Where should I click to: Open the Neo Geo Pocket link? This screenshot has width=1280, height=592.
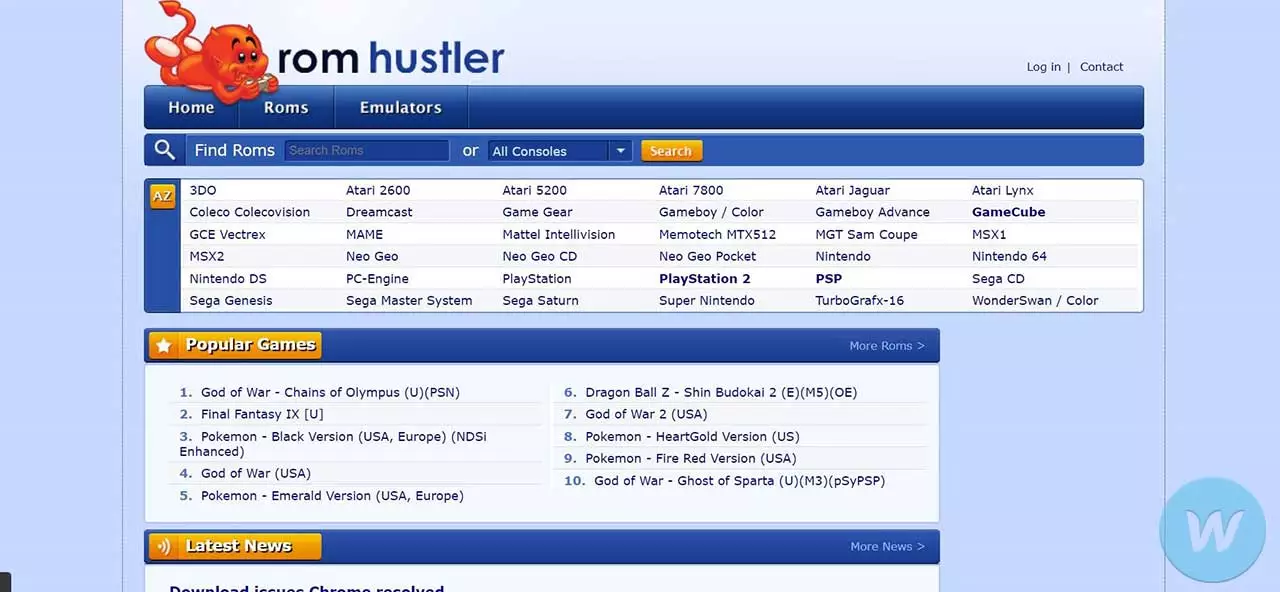coord(707,256)
